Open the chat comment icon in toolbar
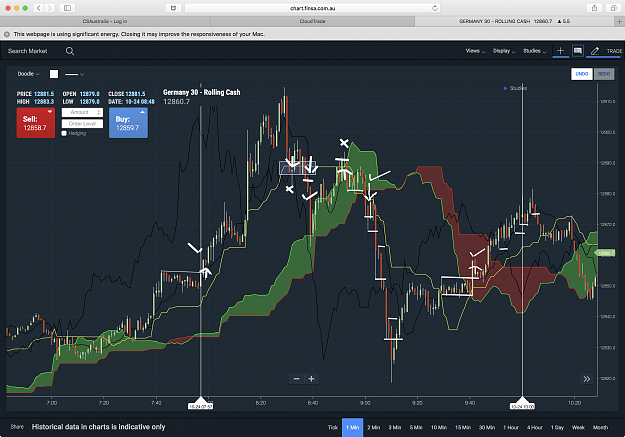This screenshot has height=437, width=625. pyautogui.click(x=578, y=51)
